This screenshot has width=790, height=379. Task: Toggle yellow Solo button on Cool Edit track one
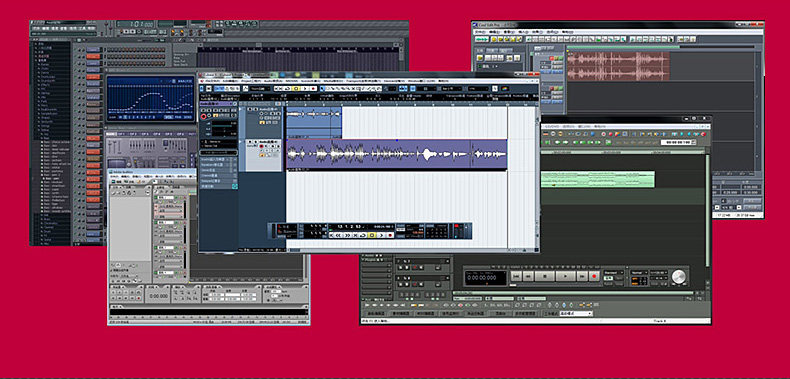pyautogui.click(x=556, y=58)
